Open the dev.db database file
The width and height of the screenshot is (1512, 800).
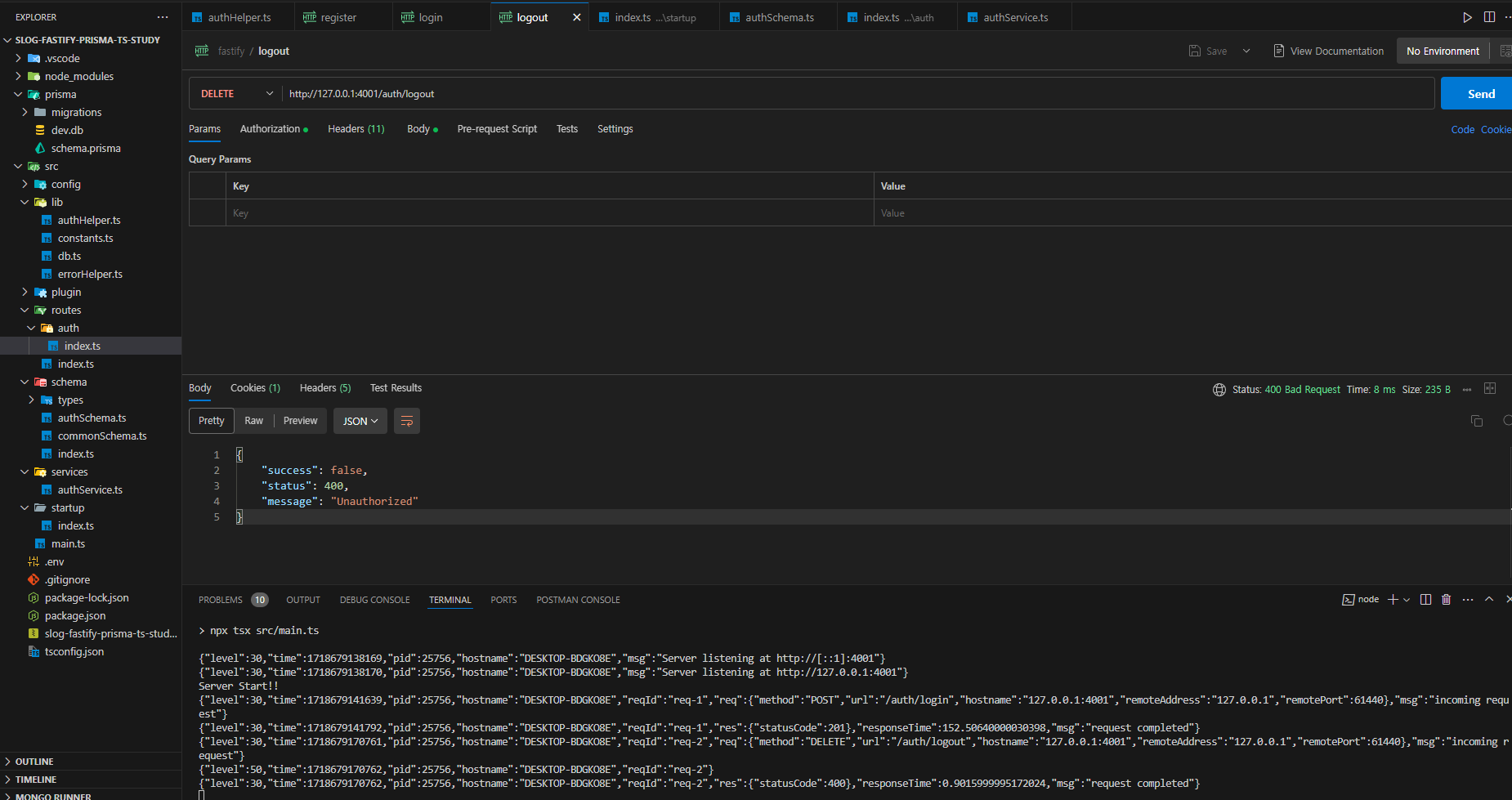67,130
